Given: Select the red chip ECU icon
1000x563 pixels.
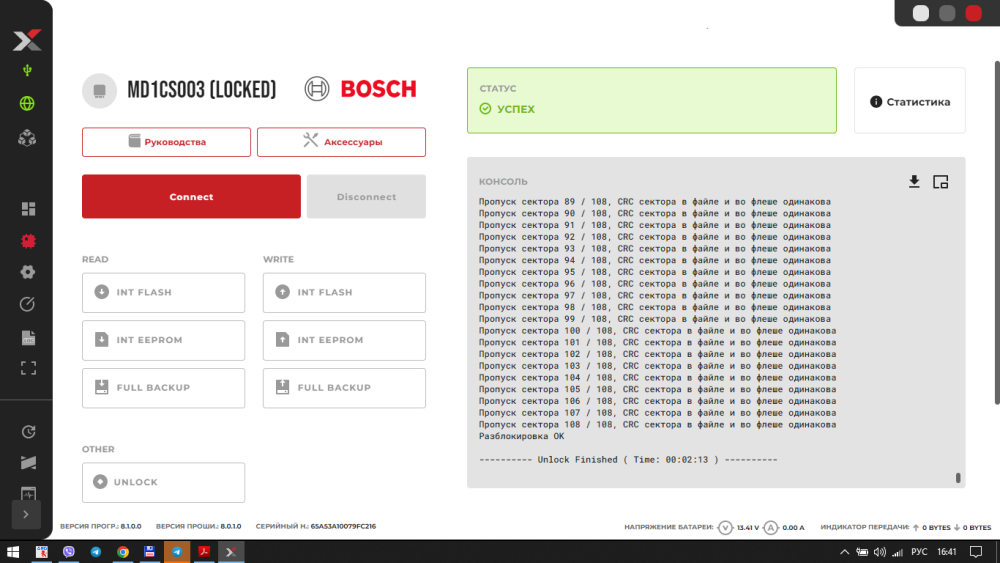Looking at the screenshot, I should coord(28,241).
